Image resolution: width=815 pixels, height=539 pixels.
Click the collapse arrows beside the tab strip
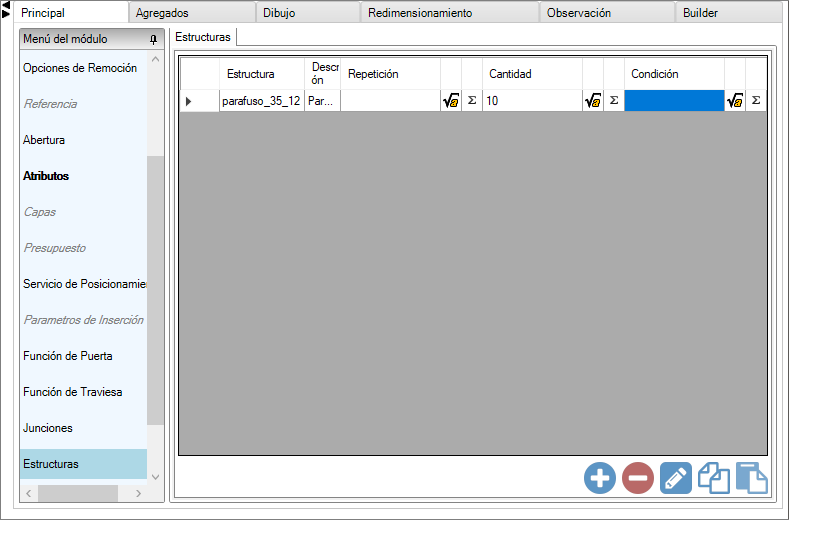point(6,9)
